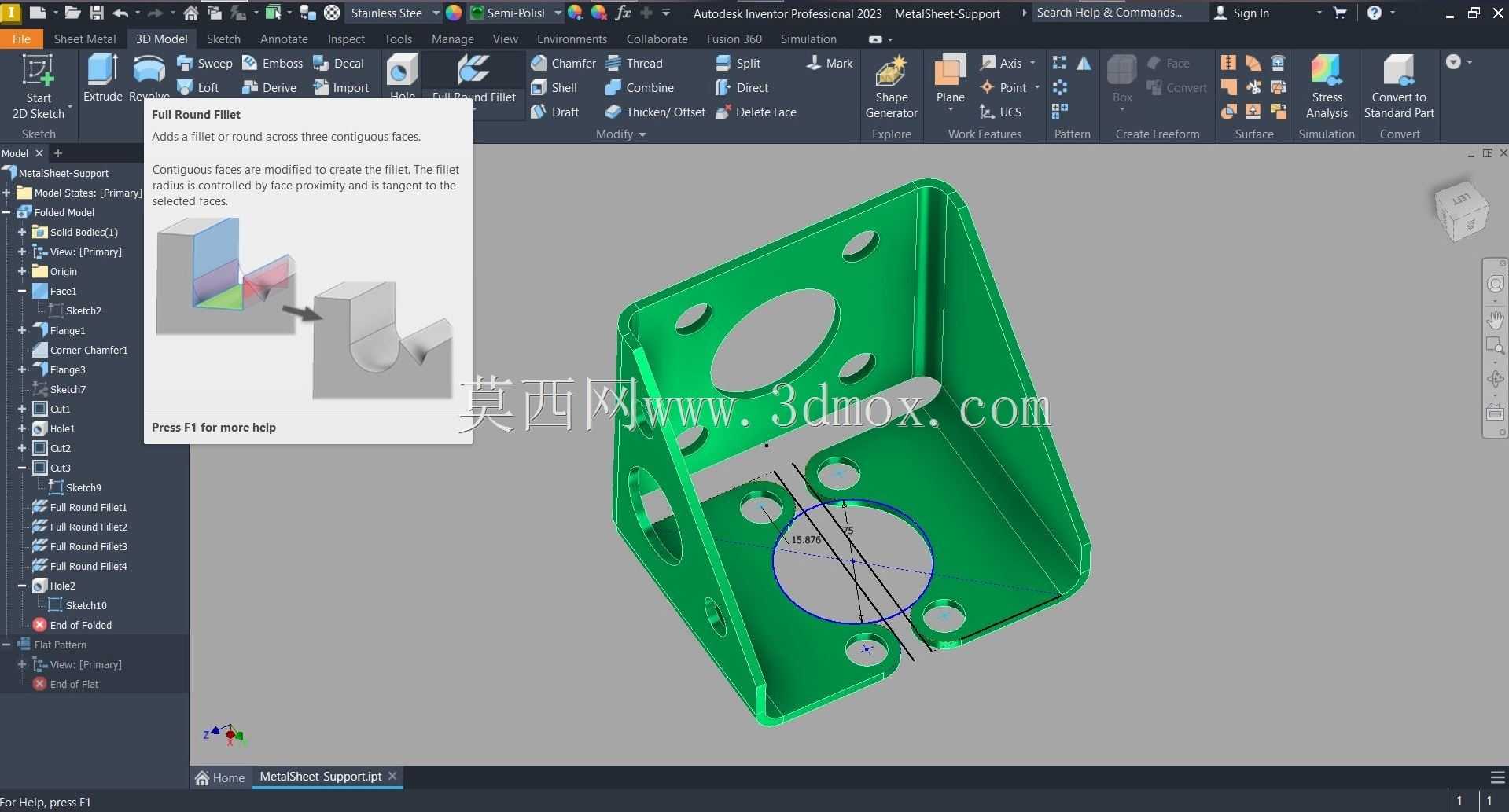
Task: Click the Combine tool
Action: click(x=639, y=88)
